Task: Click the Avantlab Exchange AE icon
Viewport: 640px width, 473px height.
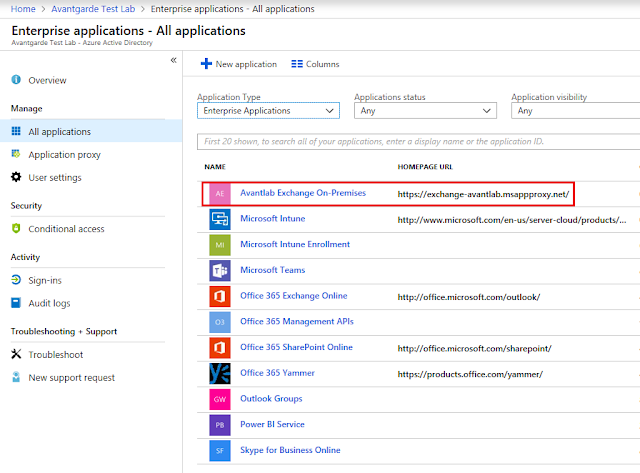Action: 220,193
